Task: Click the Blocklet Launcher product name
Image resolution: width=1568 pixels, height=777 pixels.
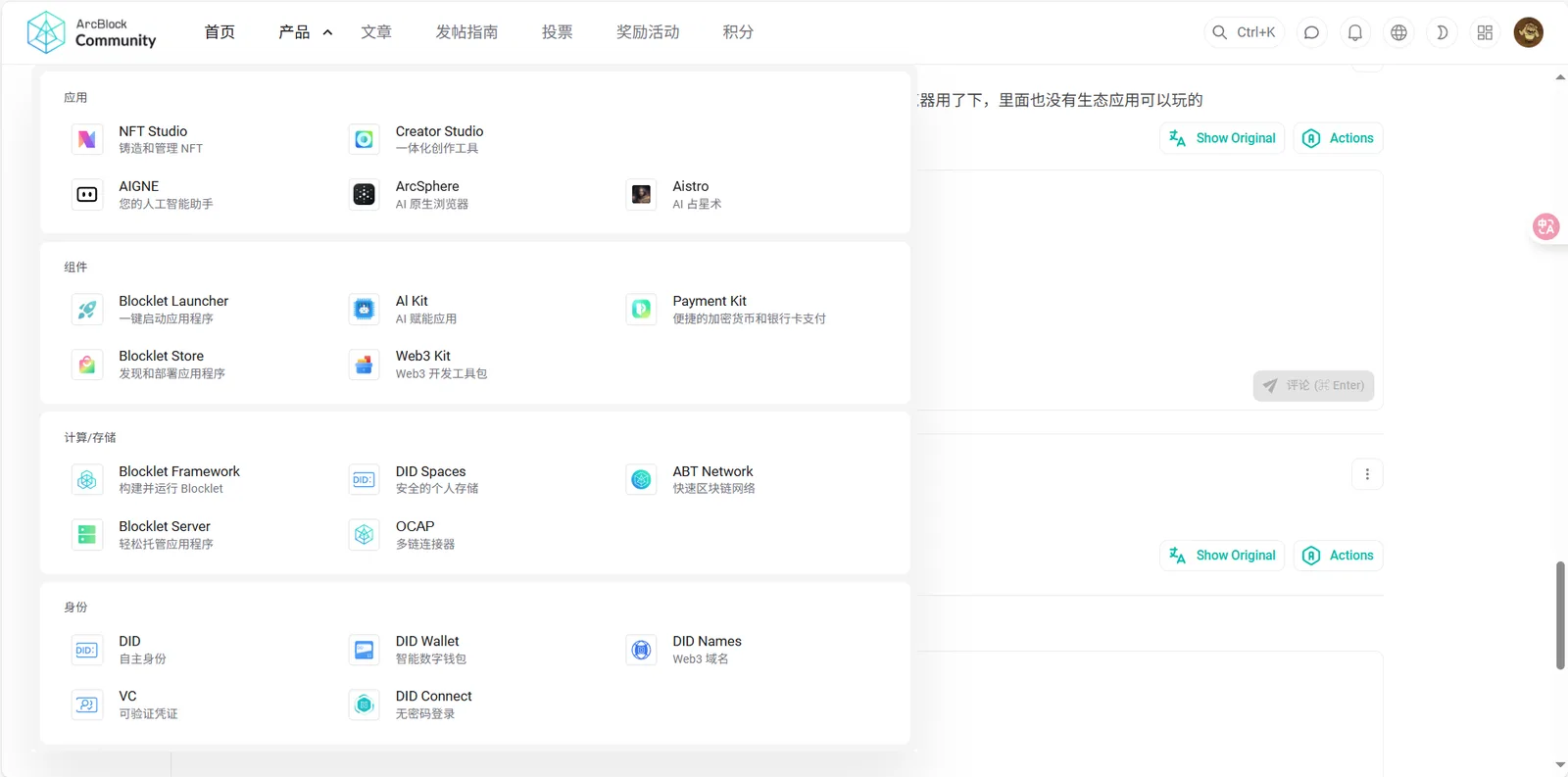Action: click(x=173, y=301)
